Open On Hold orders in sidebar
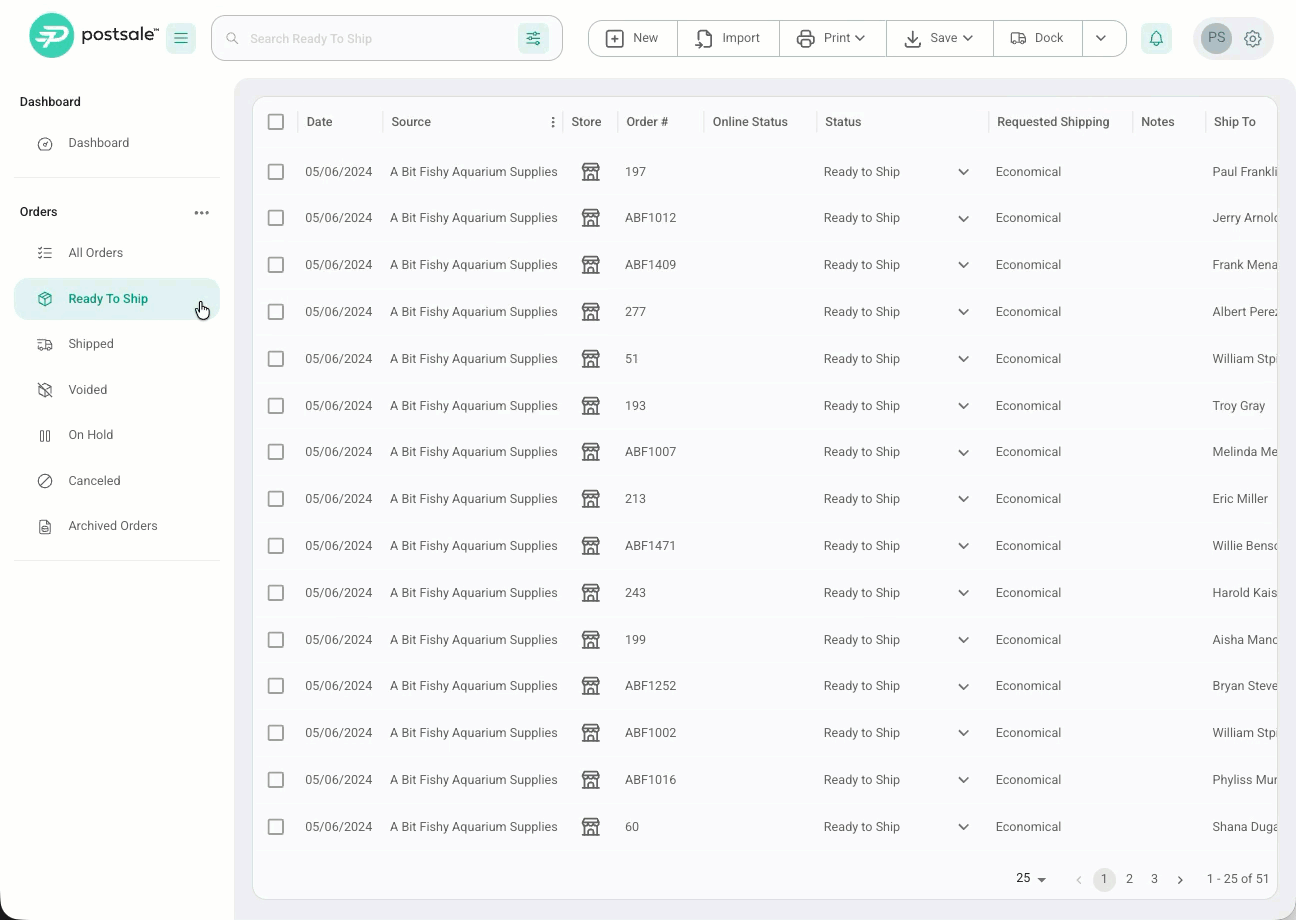This screenshot has height=920, width=1296. pyautogui.click(x=116, y=435)
